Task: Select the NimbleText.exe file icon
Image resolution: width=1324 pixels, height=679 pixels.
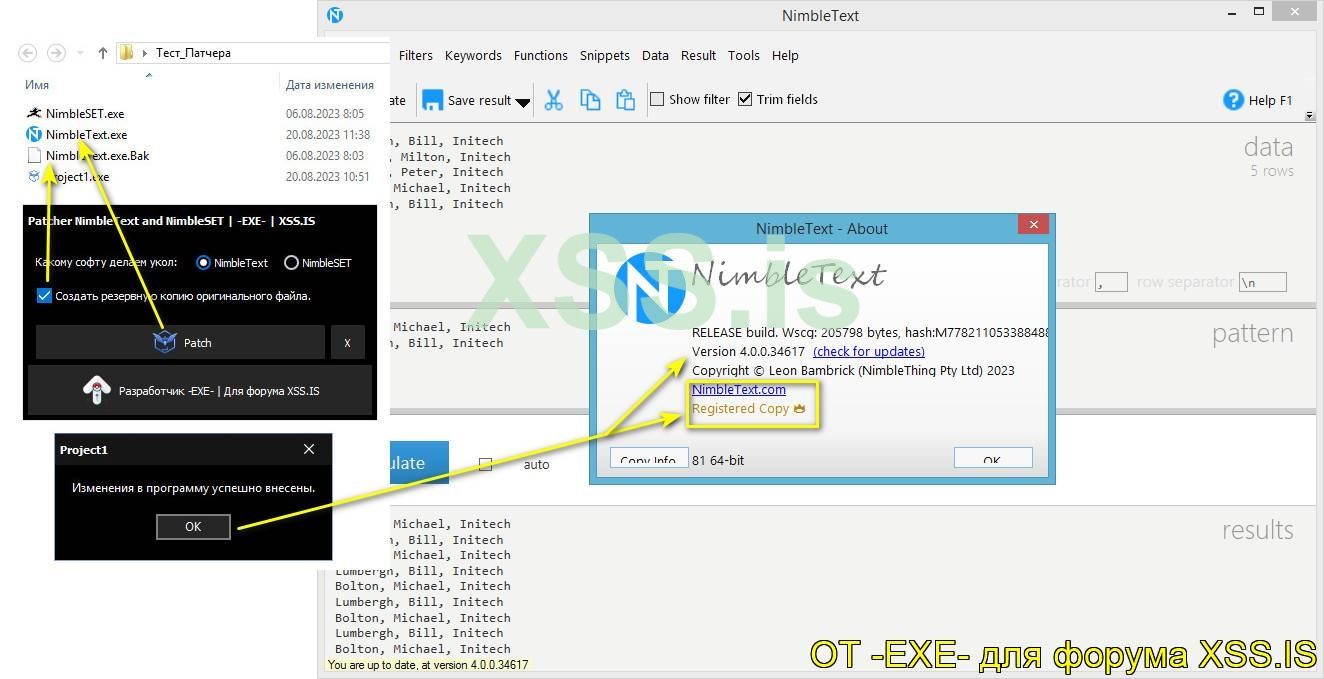Action: 34,134
